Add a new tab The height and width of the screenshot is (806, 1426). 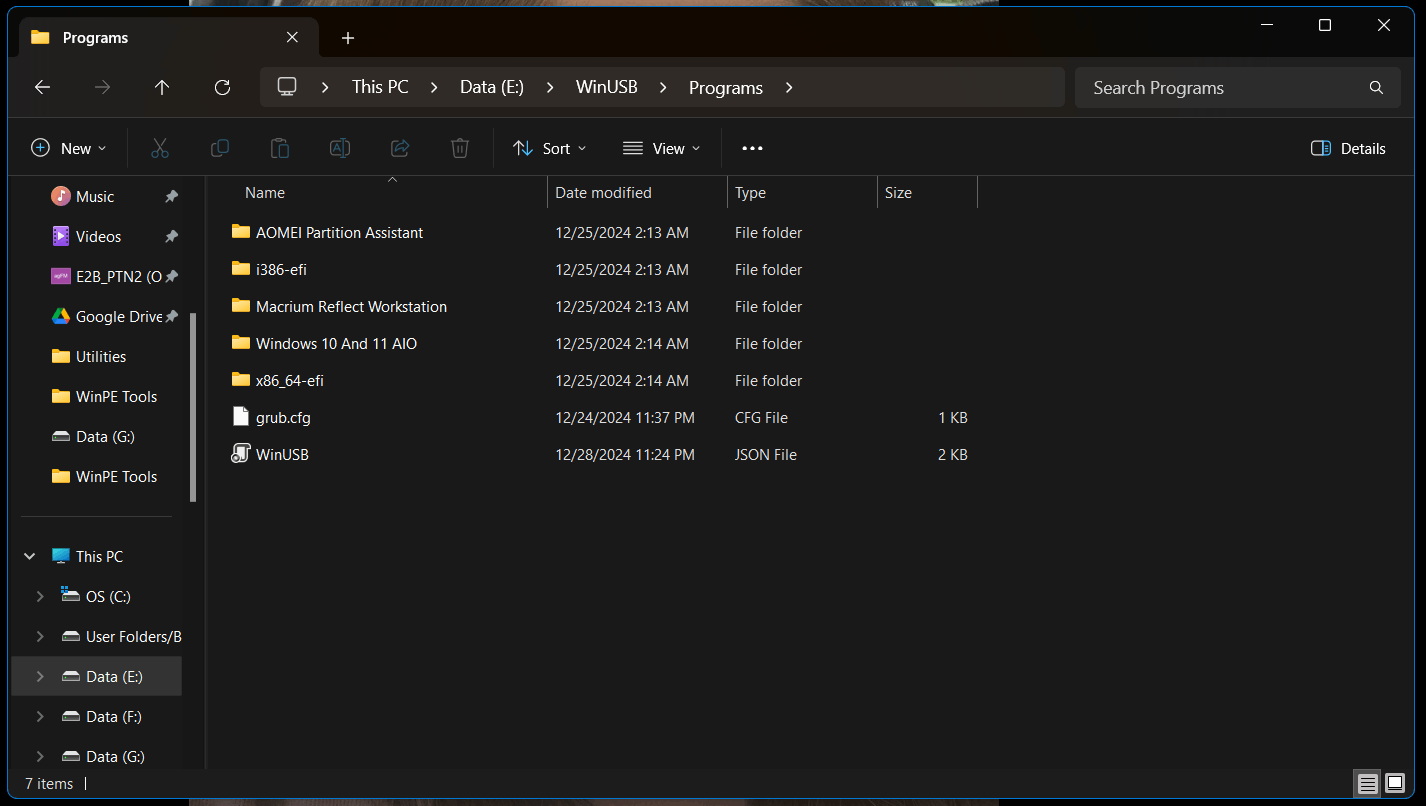pos(348,38)
